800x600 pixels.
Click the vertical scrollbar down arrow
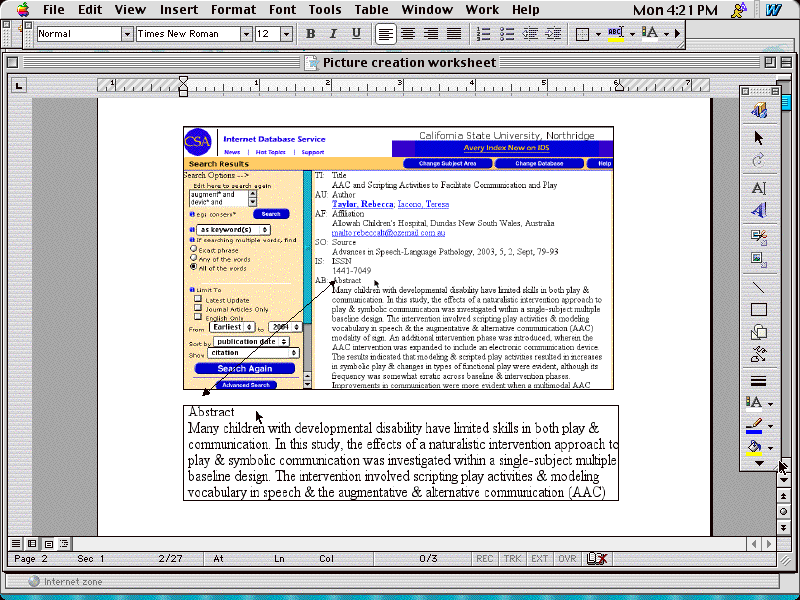click(784, 480)
